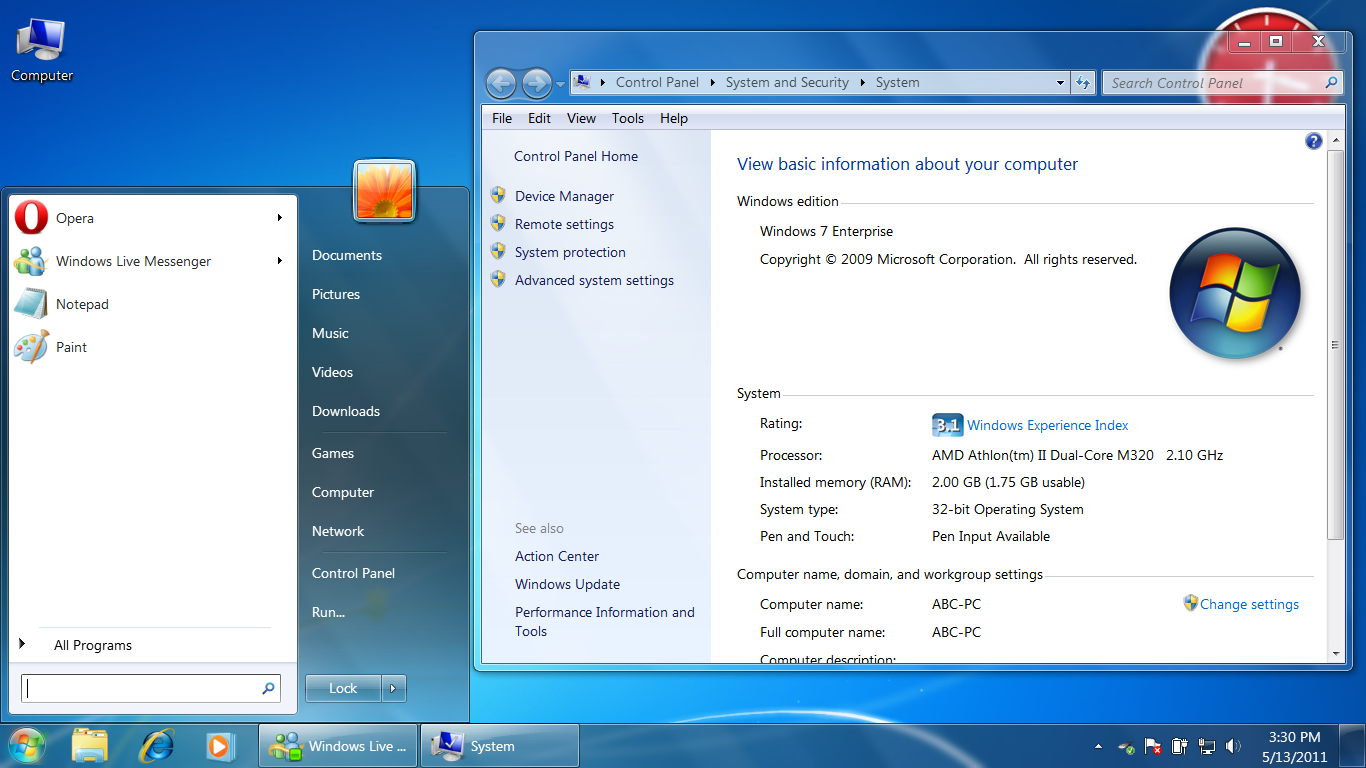Click the volume speaker tray icon
The width and height of the screenshot is (1366, 768).
(1233, 746)
